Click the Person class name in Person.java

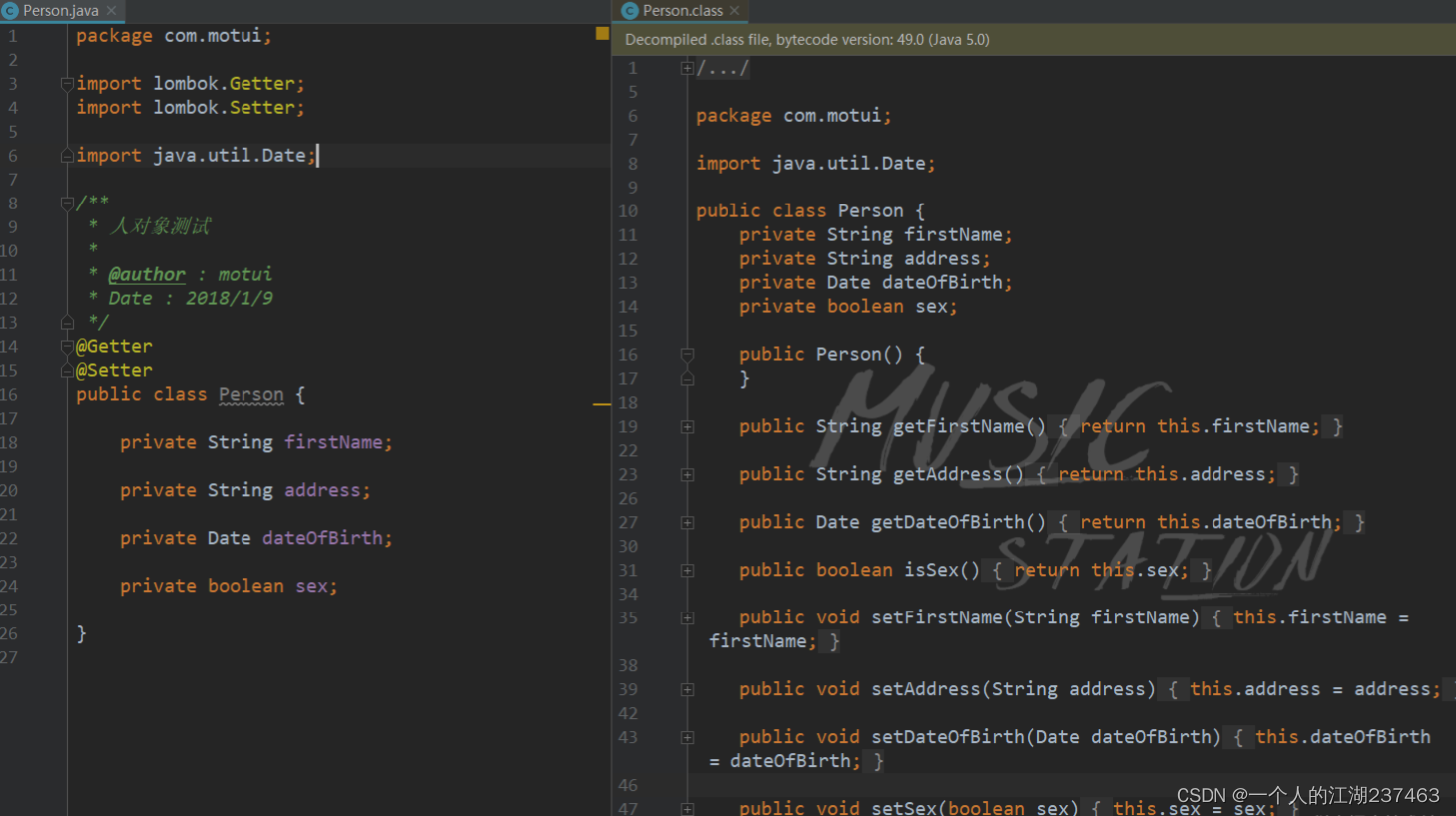(250, 394)
